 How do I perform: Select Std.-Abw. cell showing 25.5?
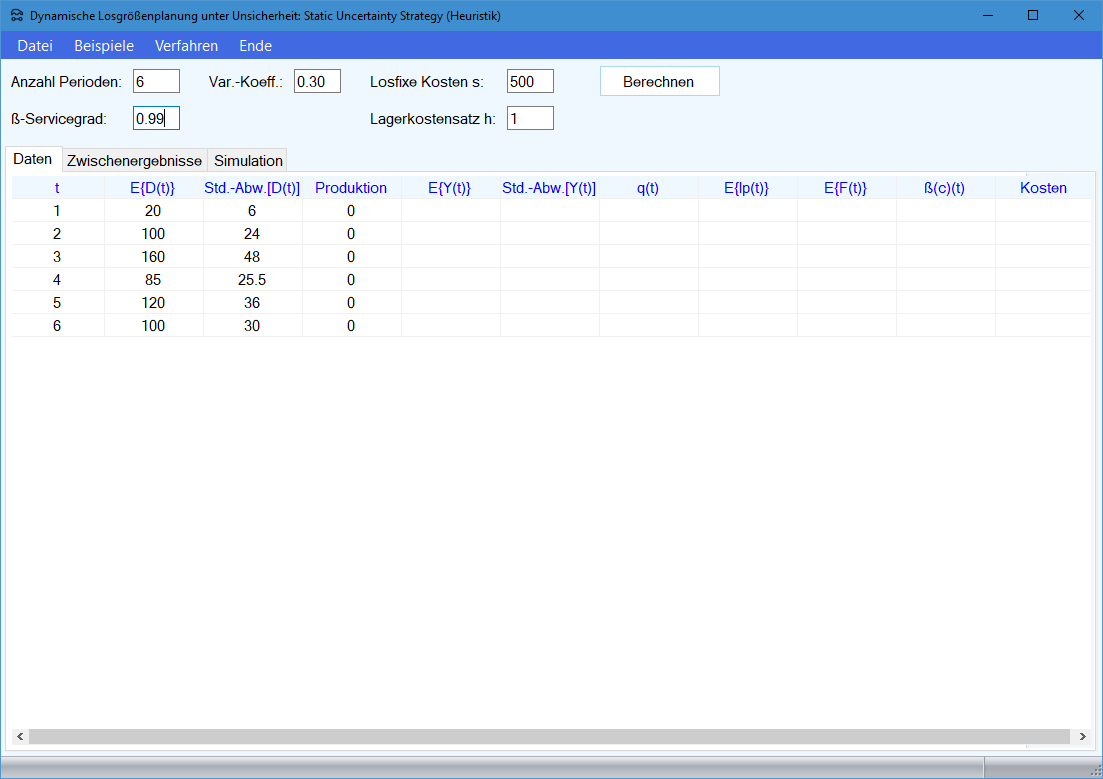tap(251, 280)
